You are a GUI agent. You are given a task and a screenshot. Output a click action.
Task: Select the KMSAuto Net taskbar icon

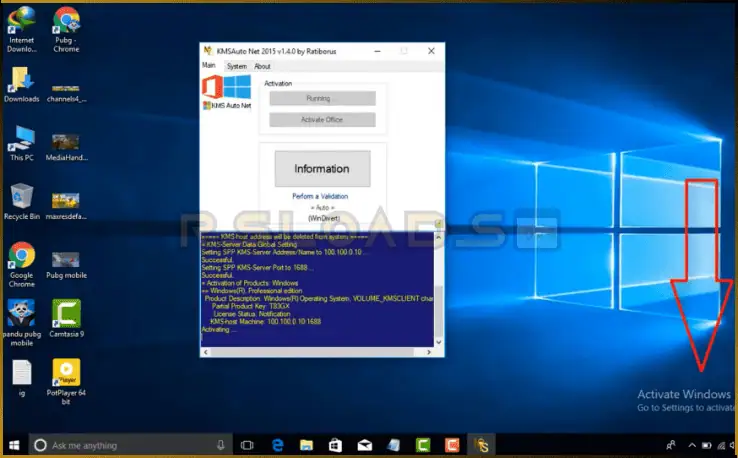click(481, 445)
